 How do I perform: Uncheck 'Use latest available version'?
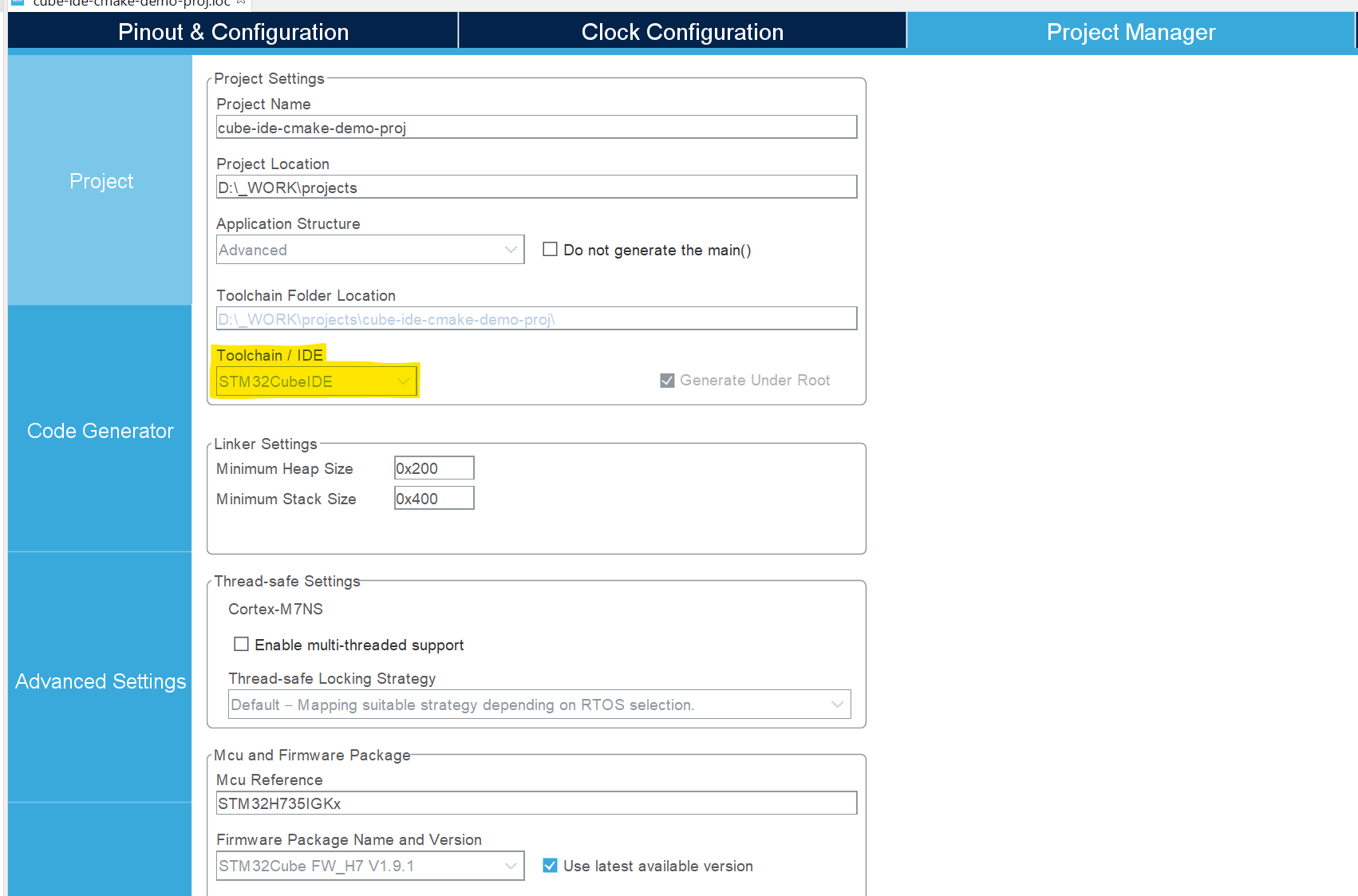tap(550, 866)
